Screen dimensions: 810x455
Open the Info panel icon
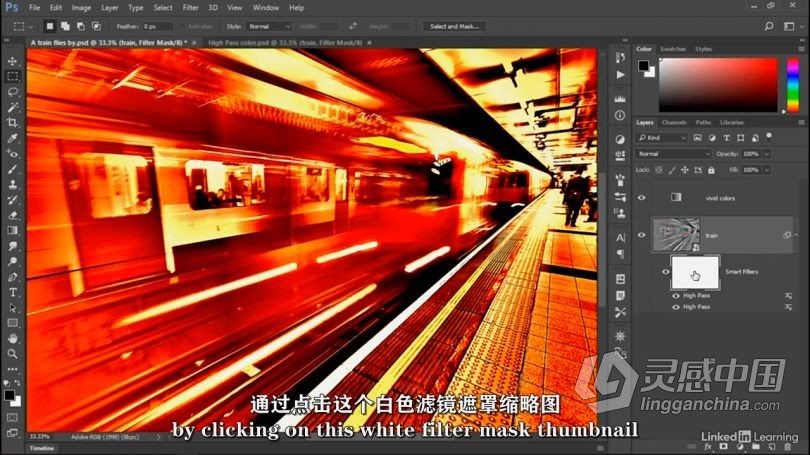(620, 115)
